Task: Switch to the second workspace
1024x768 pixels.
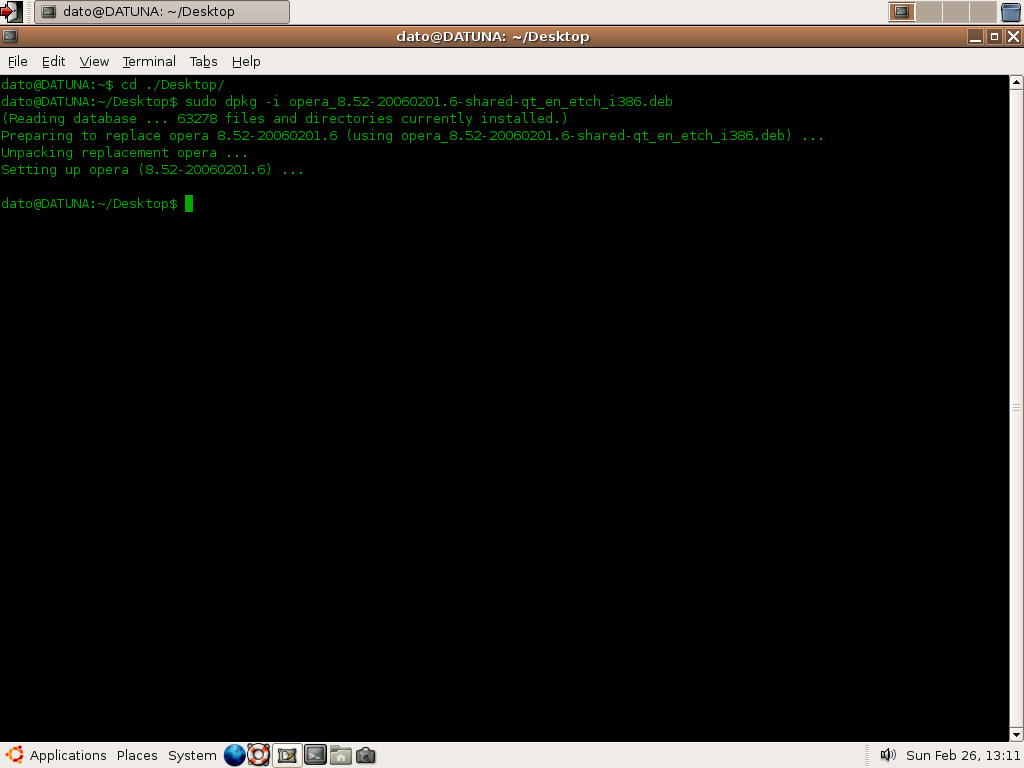Action: pos(929,12)
